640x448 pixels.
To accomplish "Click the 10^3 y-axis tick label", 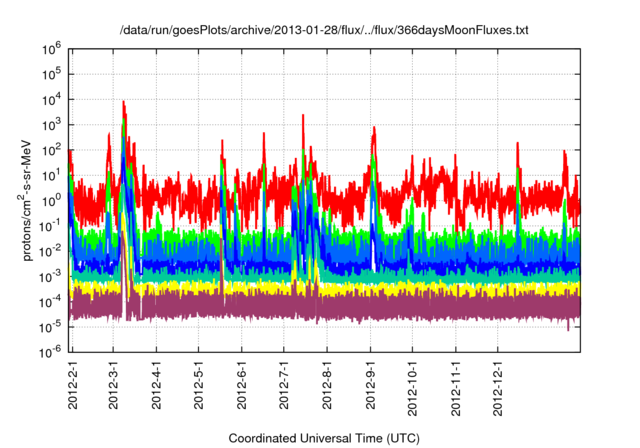I will pyautogui.click(x=51, y=126).
